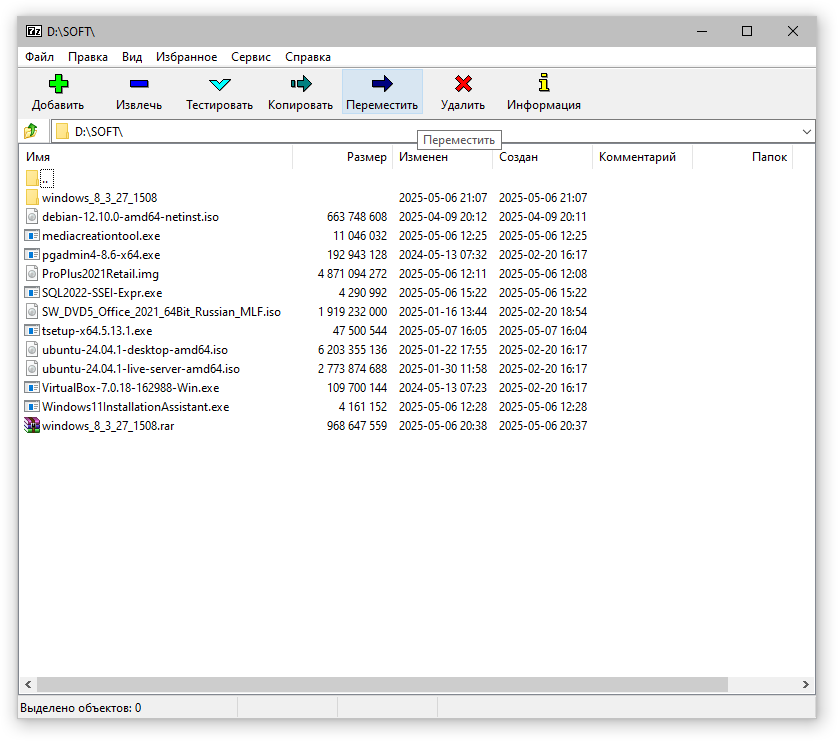The image size is (838, 741).
Task: Open the Файл menu
Action: [x=40, y=57]
